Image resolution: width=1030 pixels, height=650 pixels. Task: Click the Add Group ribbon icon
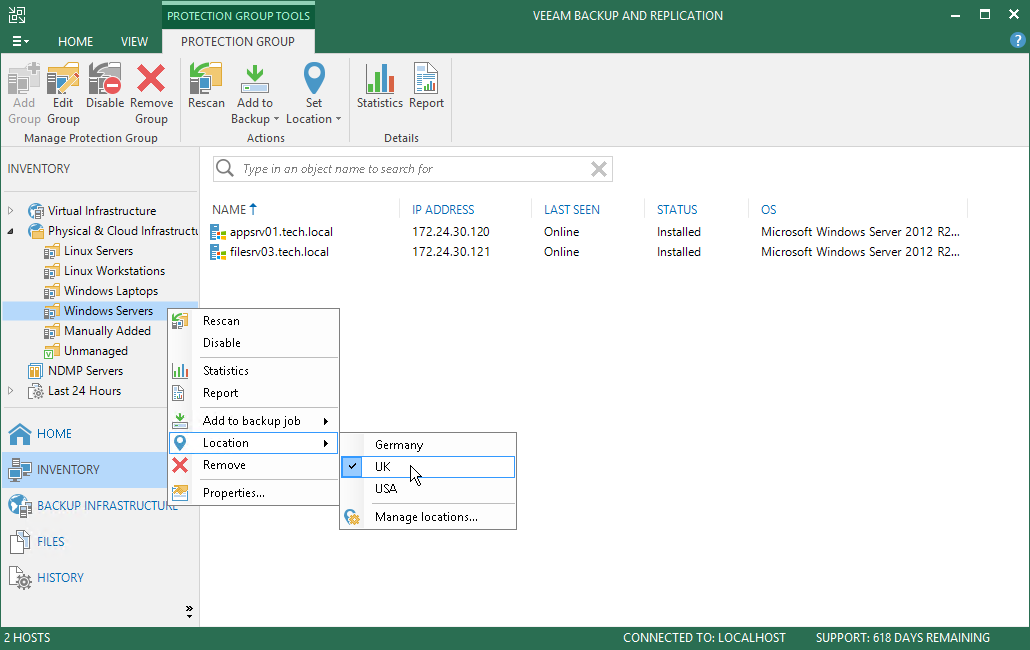[x=24, y=79]
